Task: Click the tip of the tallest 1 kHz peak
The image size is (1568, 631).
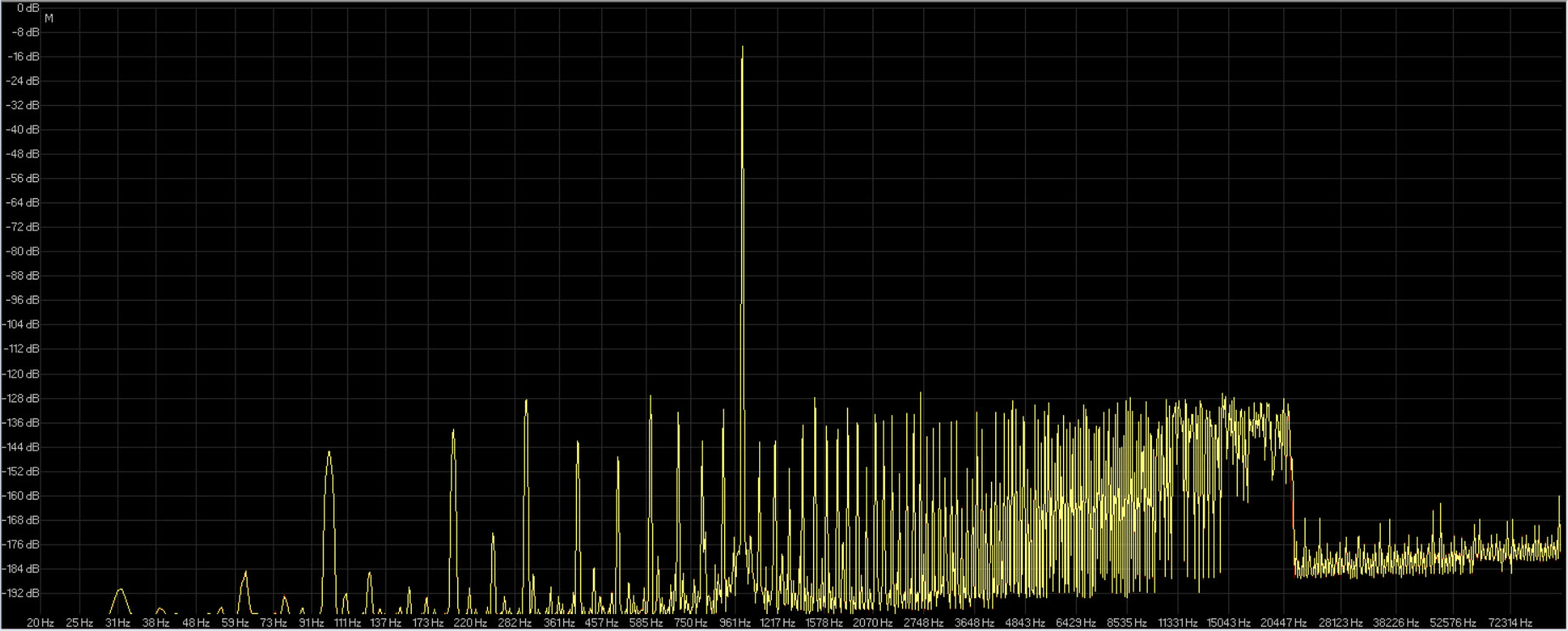Action: coord(742,47)
